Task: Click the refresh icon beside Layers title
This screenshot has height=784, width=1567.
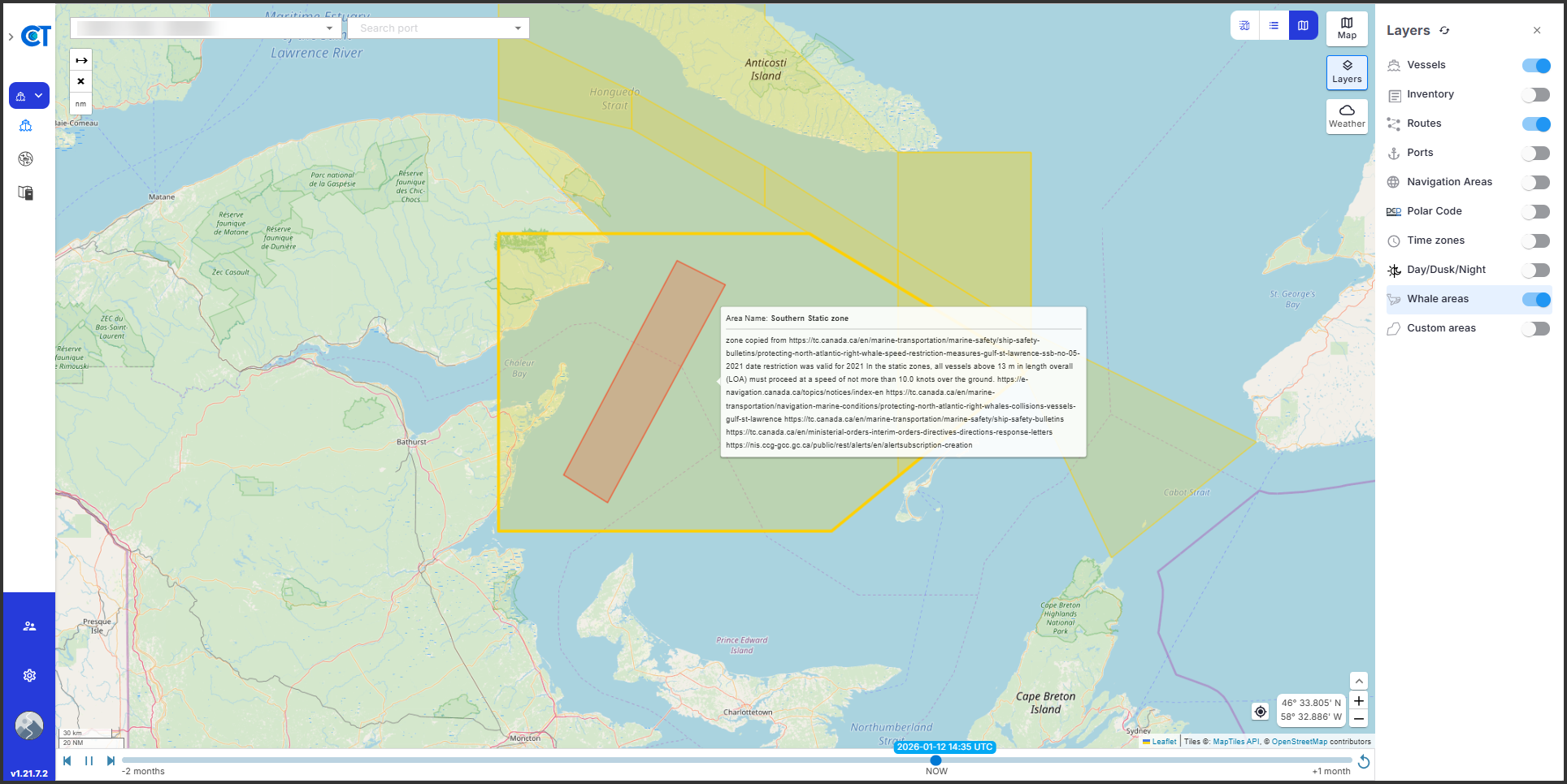Action: (x=1444, y=31)
